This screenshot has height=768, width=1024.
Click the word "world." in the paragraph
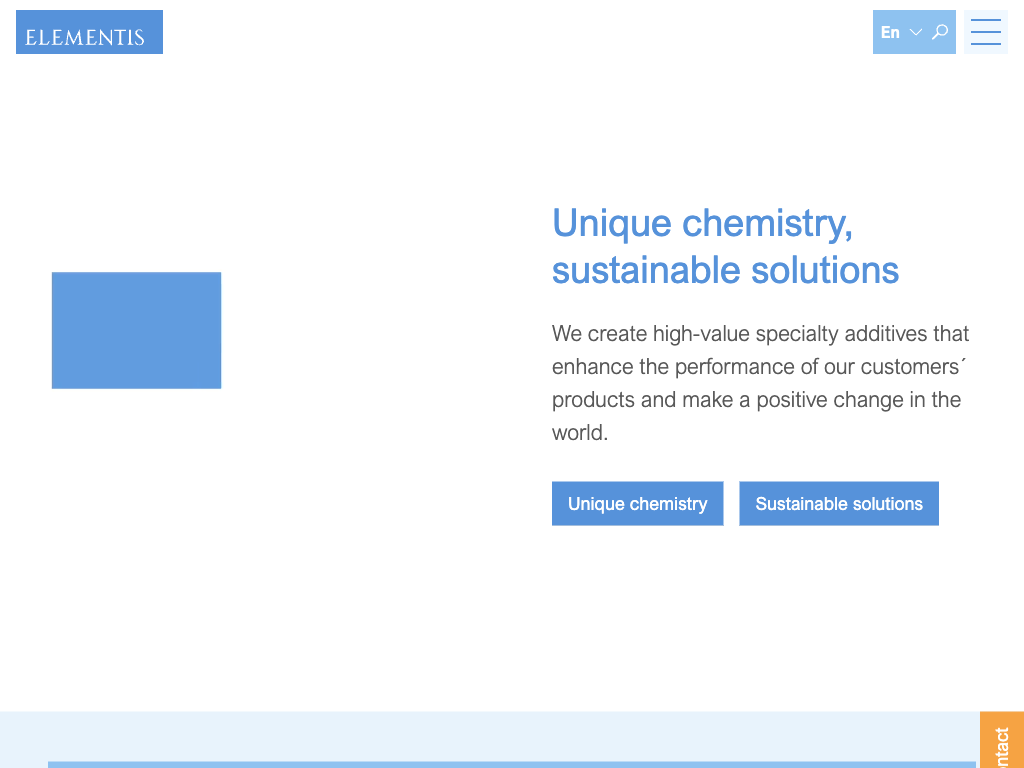click(x=580, y=433)
